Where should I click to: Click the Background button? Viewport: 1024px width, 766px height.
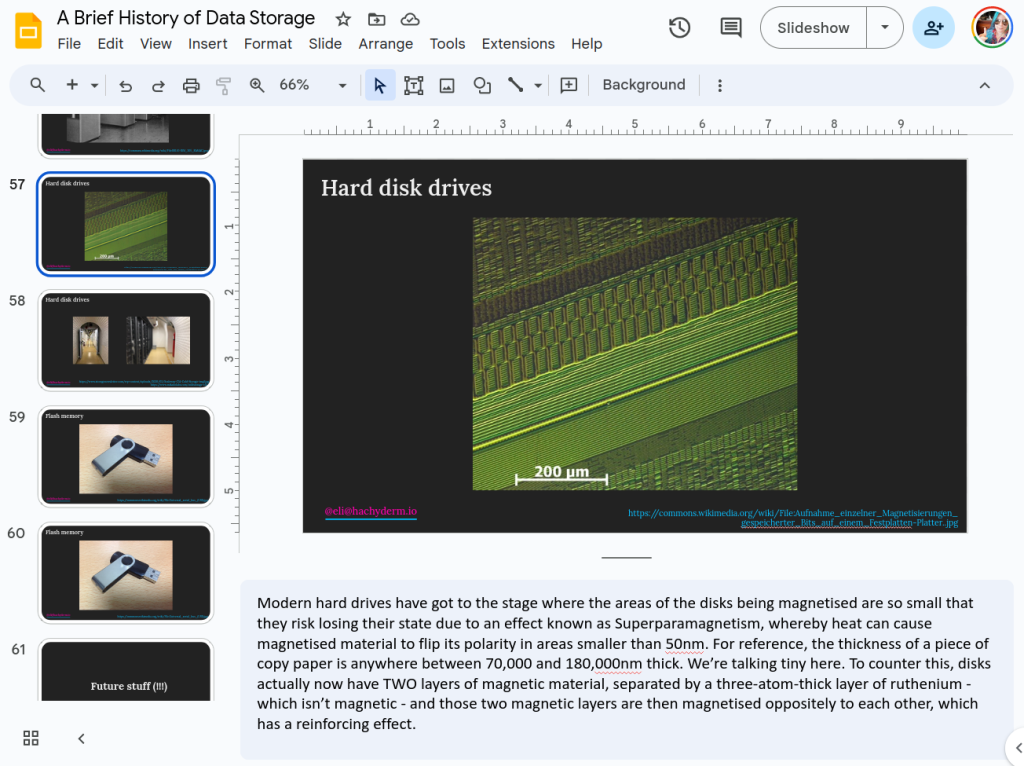pyautogui.click(x=643, y=85)
